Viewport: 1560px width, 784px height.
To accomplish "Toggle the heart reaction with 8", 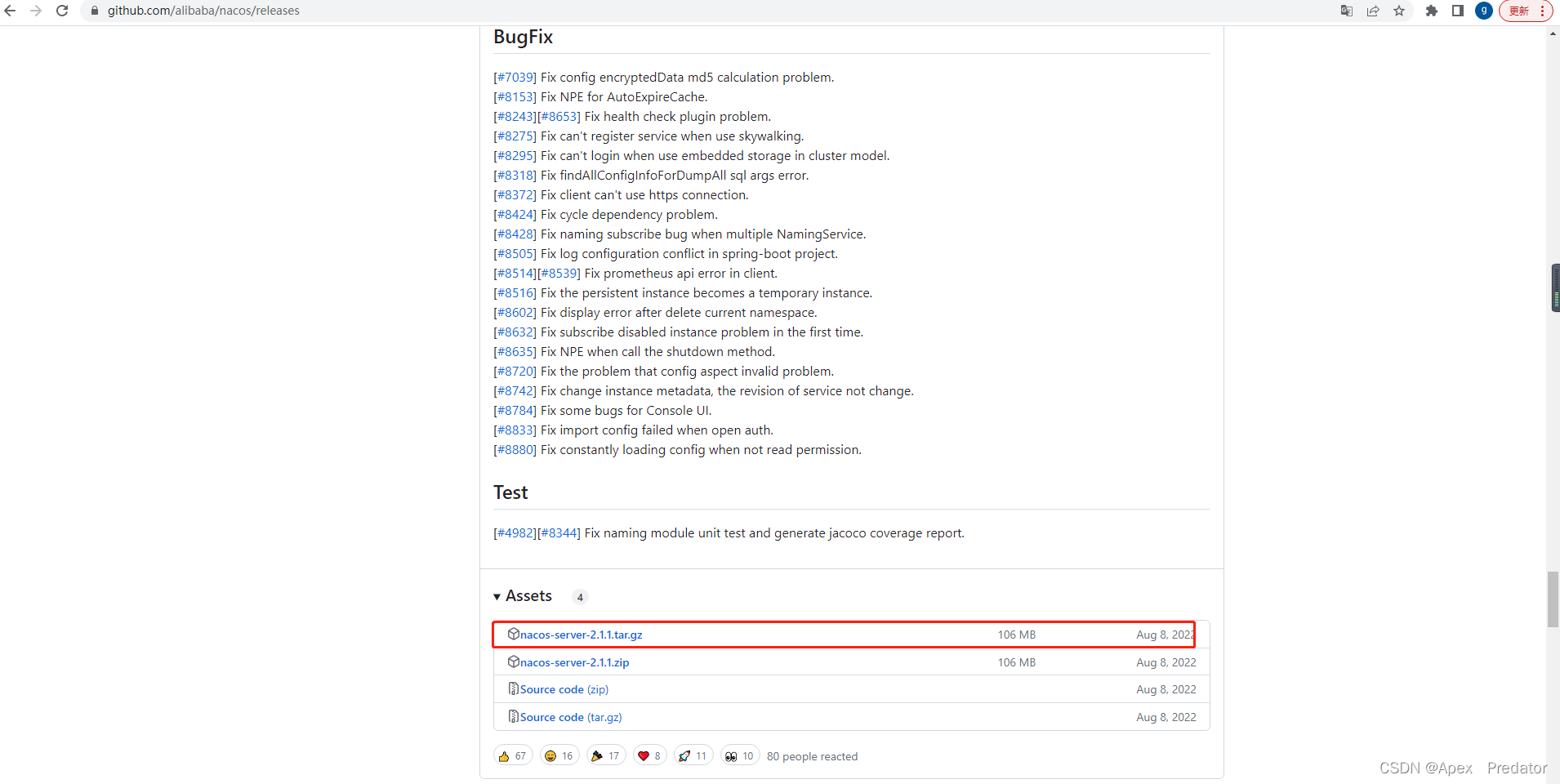I will pyautogui.click(x=650, y=756).
